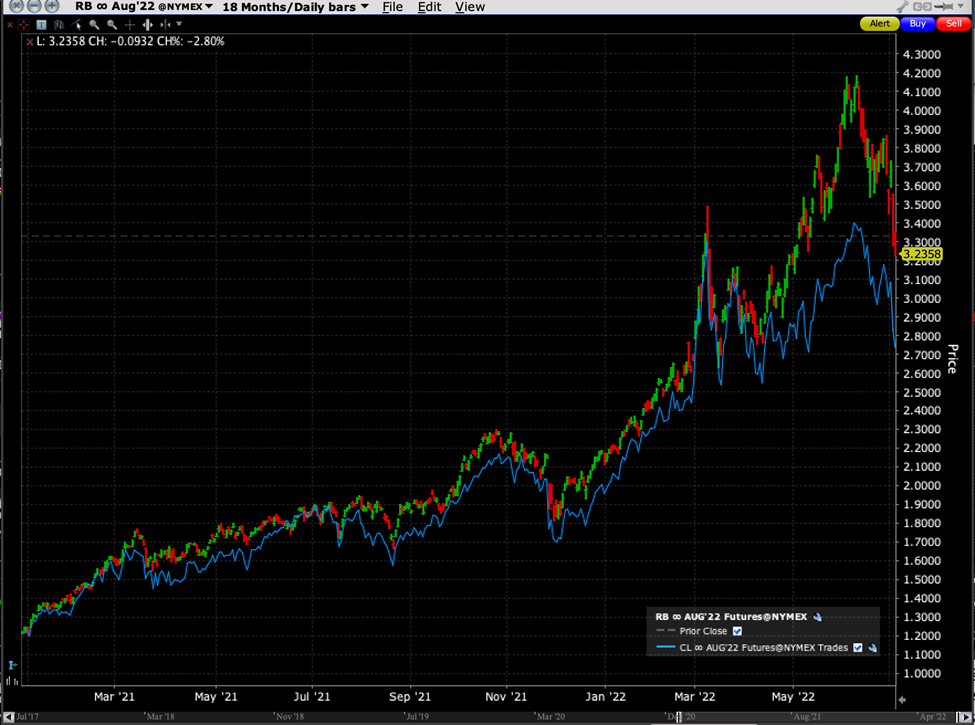
Task: Click the yellow 3.2358 last price label
Action: tap(921, 254)
